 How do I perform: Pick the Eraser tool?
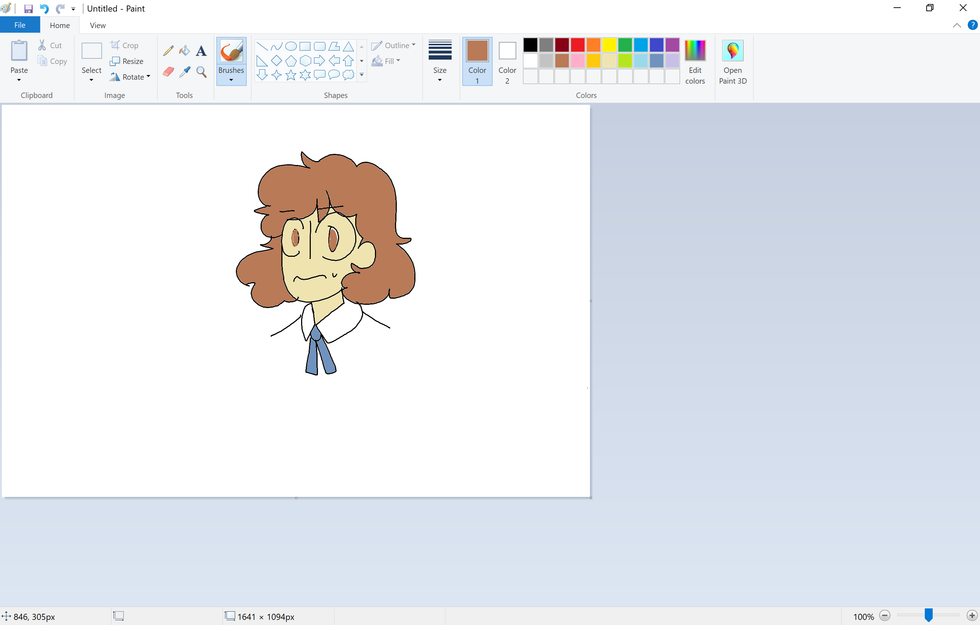tap(168, 72)
